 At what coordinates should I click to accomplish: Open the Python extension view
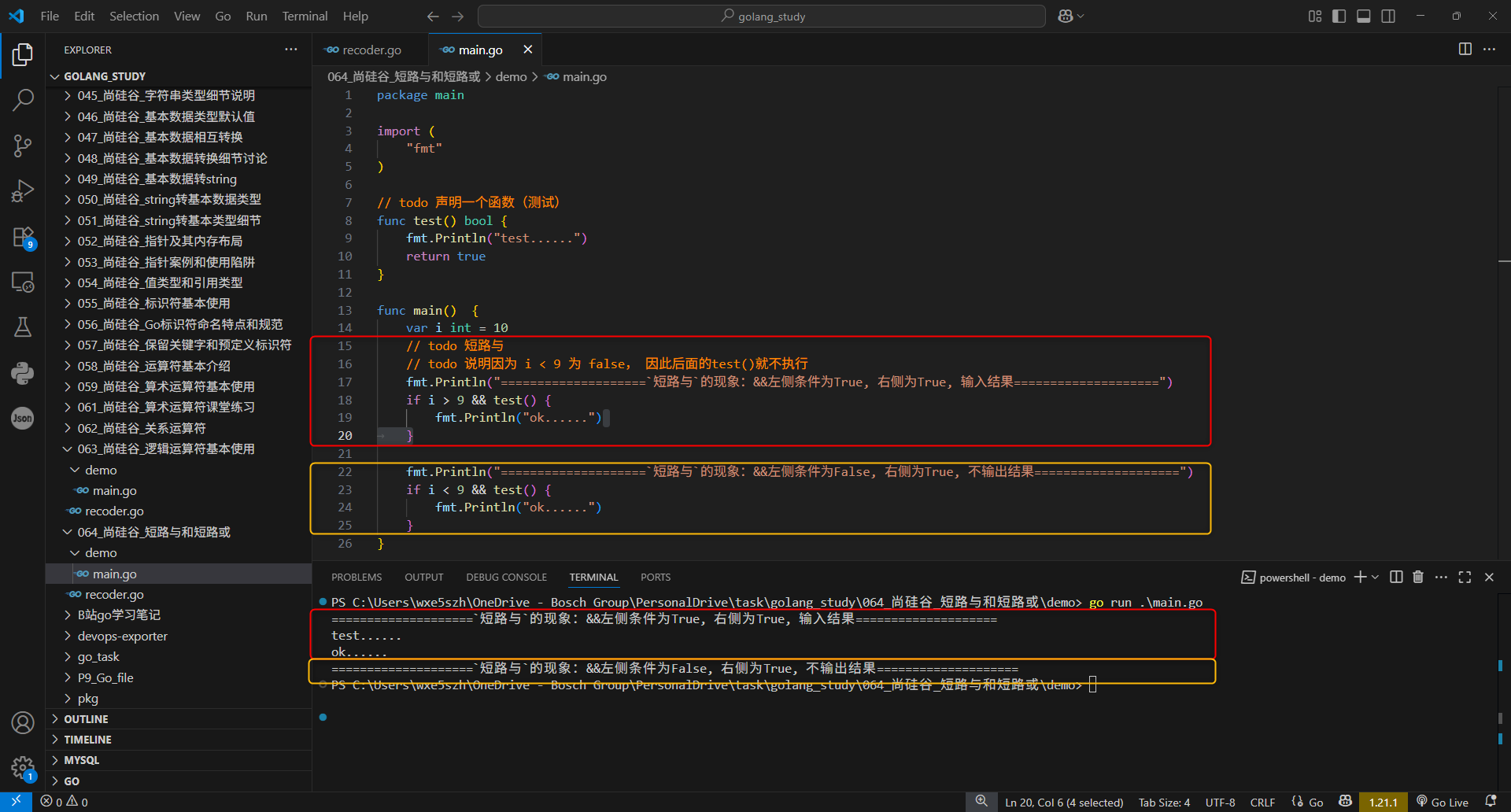23,373
